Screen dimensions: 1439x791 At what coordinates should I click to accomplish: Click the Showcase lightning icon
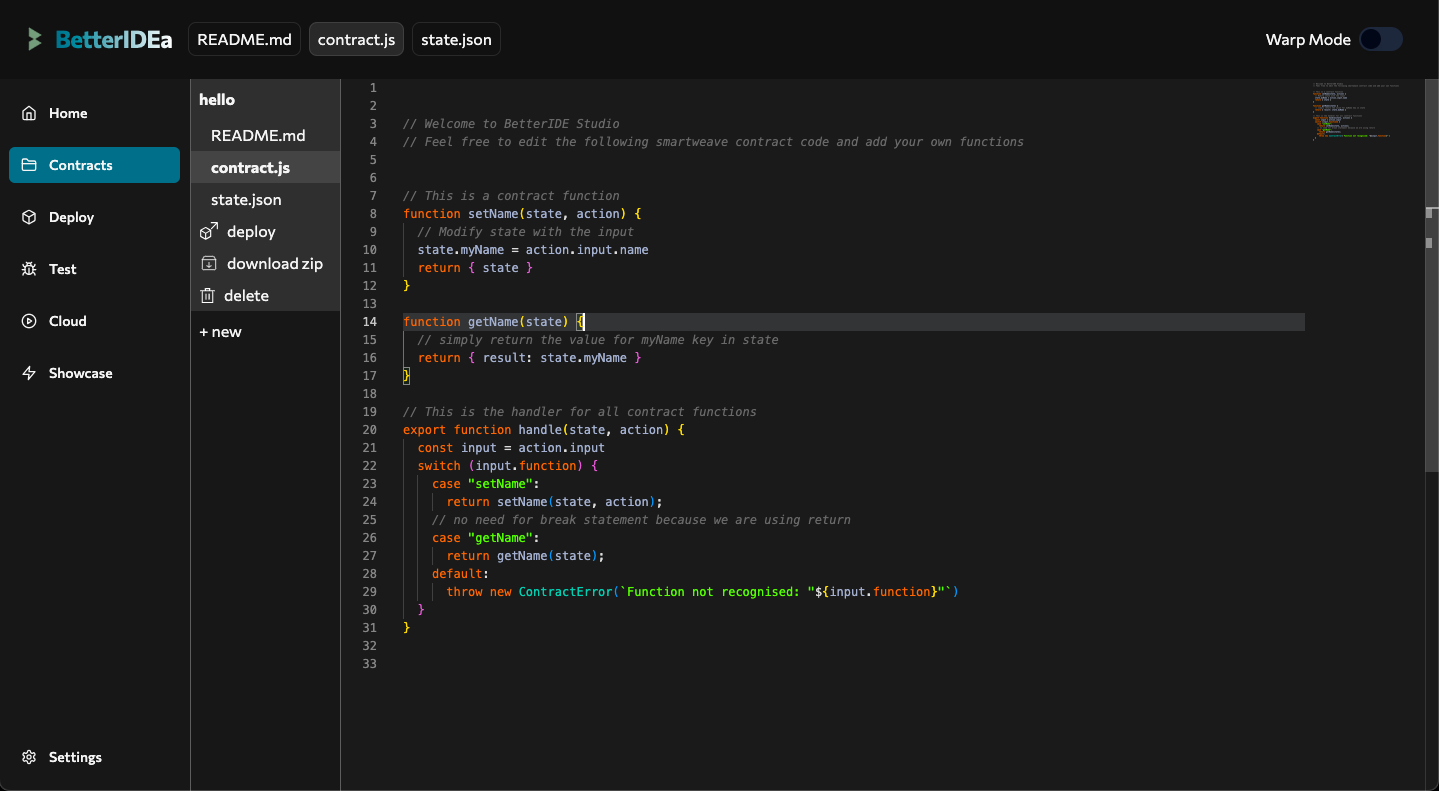pyautogui.click(x=29, y=373)
